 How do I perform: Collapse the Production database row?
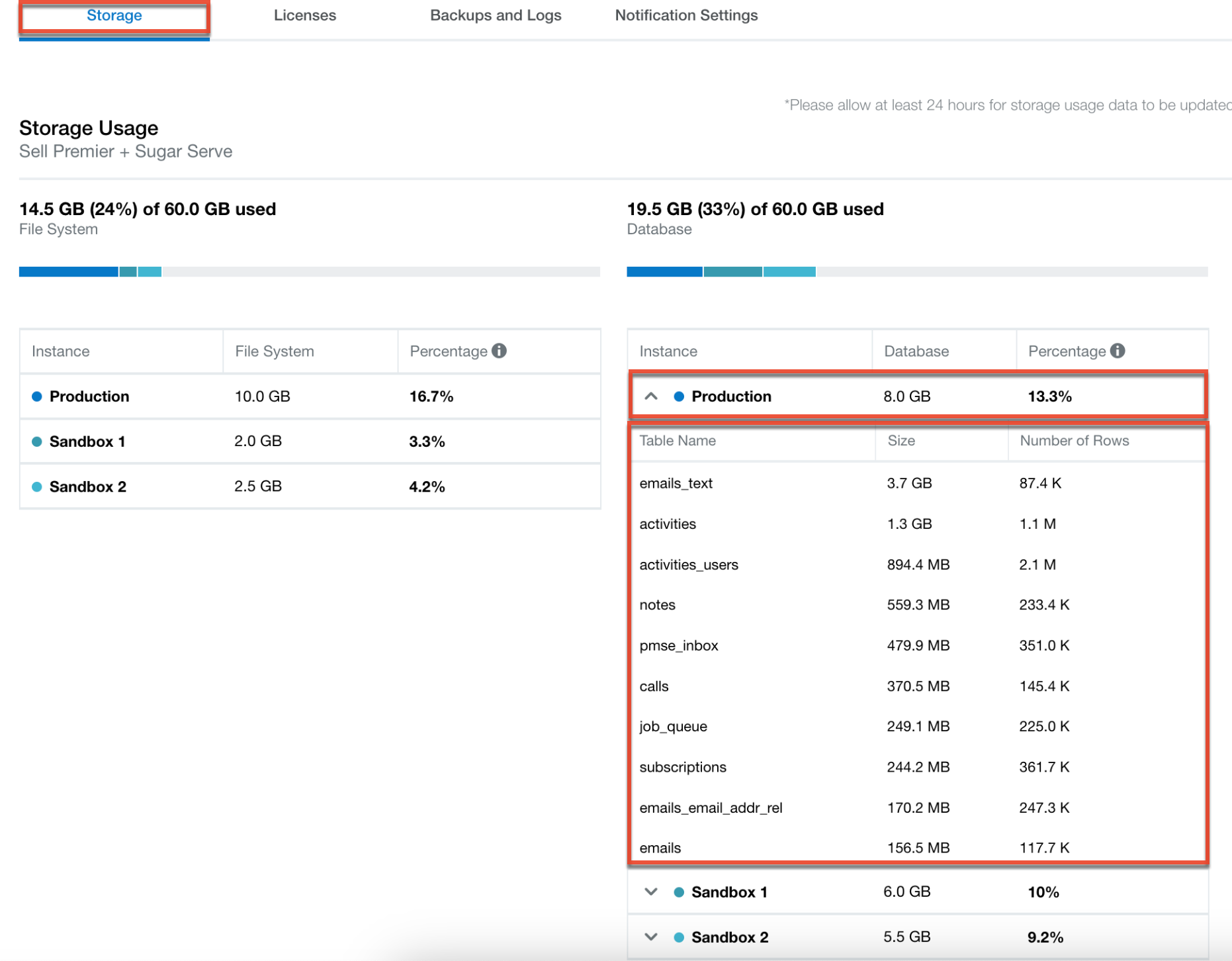tap(651, 396)
